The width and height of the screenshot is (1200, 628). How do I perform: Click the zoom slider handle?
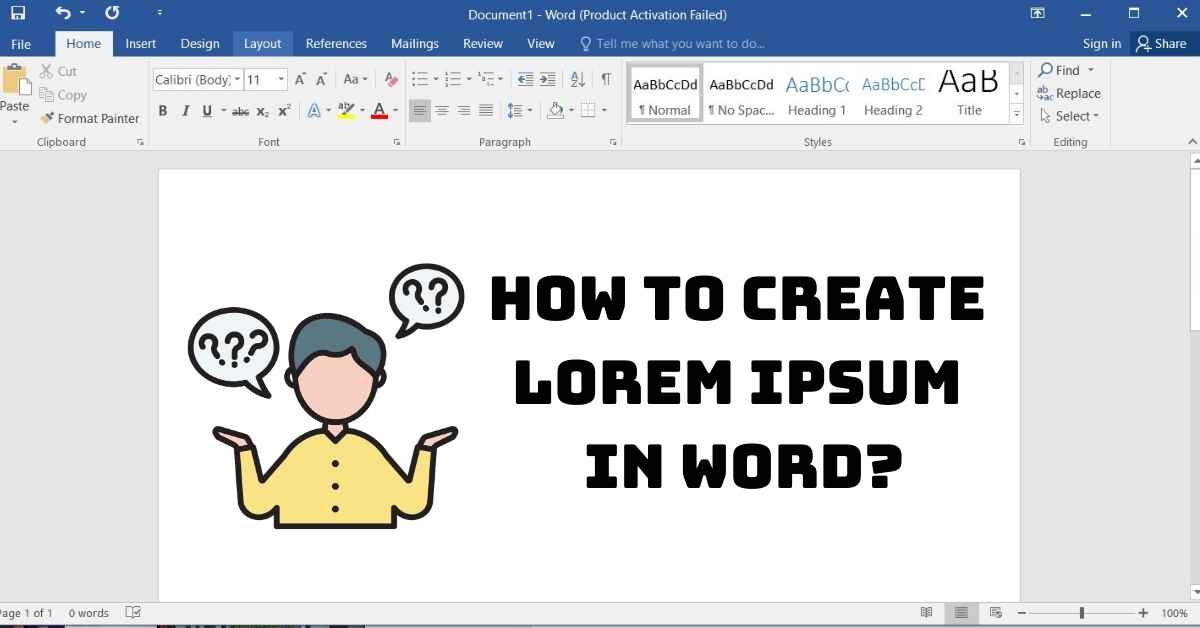coord(1081,613)
